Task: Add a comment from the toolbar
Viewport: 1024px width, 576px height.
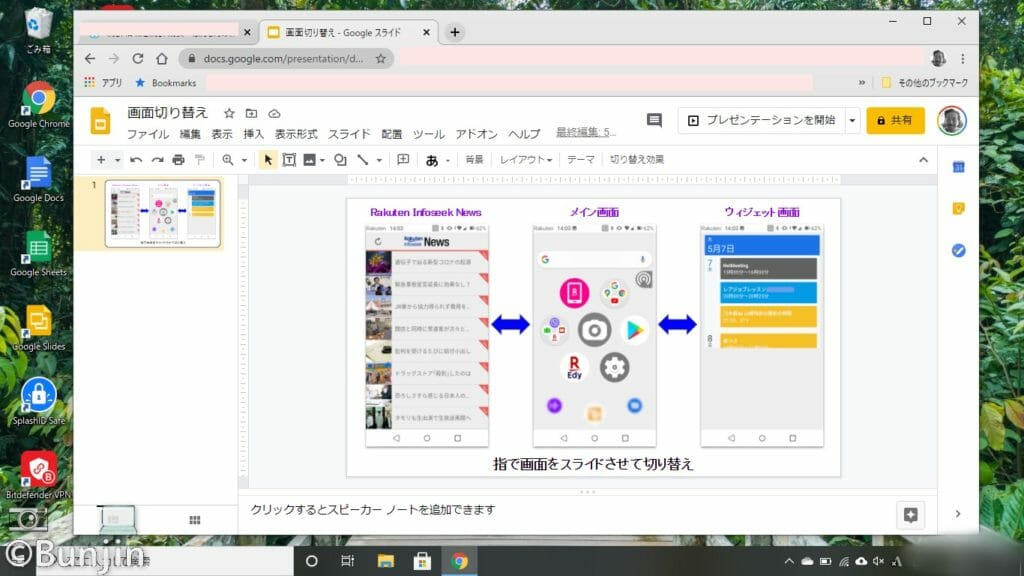Action: [404, 160]
